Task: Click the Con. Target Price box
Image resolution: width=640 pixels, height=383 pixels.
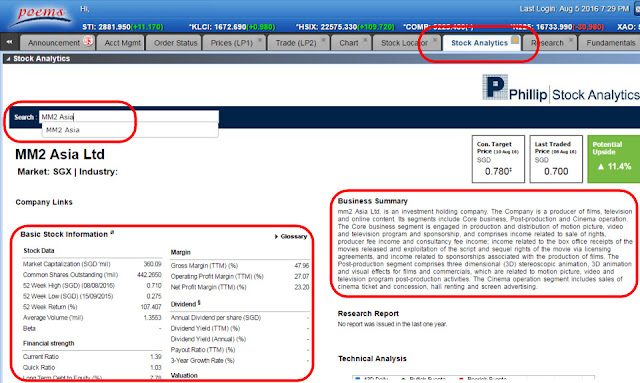Action: (498, 159)
